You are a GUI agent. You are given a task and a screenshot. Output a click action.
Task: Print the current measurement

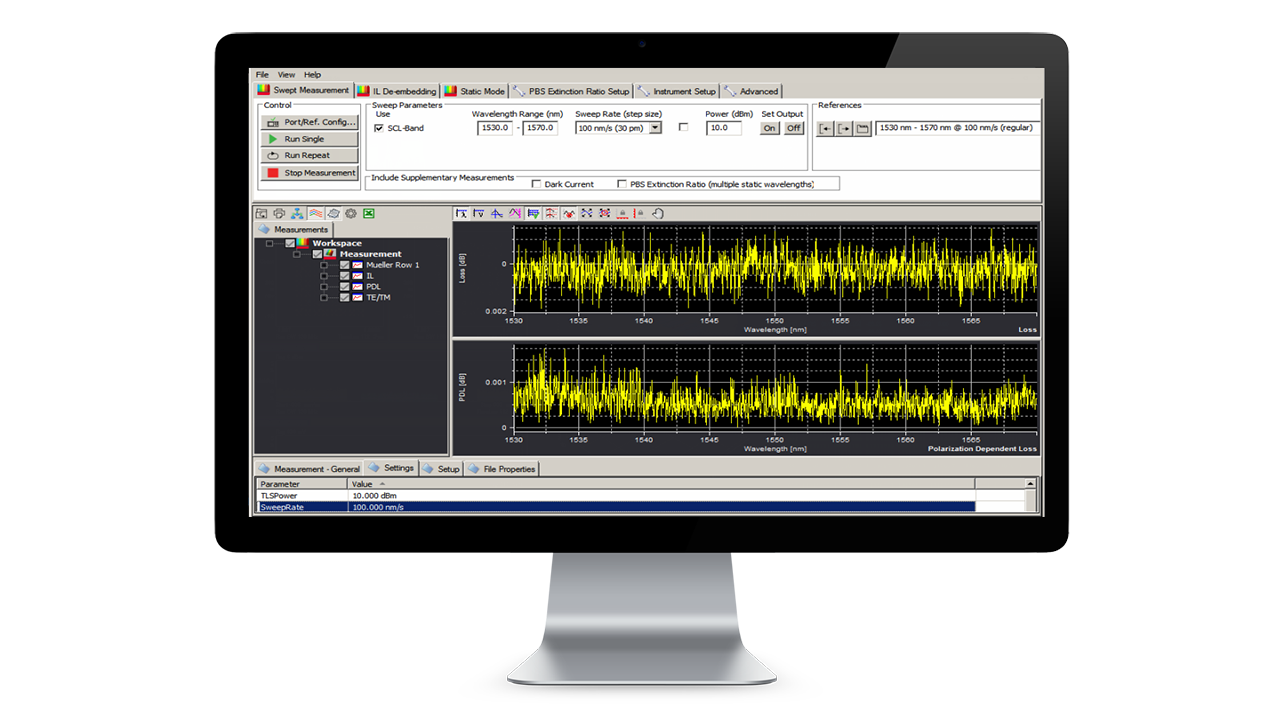pyautogui.click(x=281, y=213)
